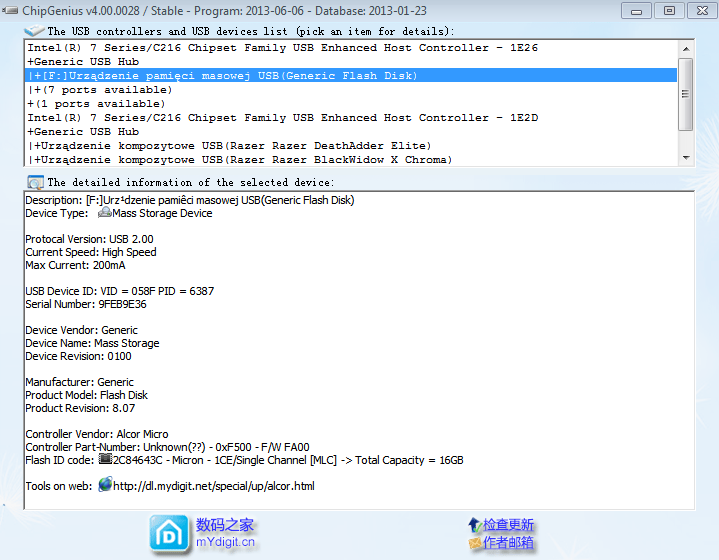Open the 检查更新 check update link
The width and height of the screenshot is (719, 560).
click(508, 524)
